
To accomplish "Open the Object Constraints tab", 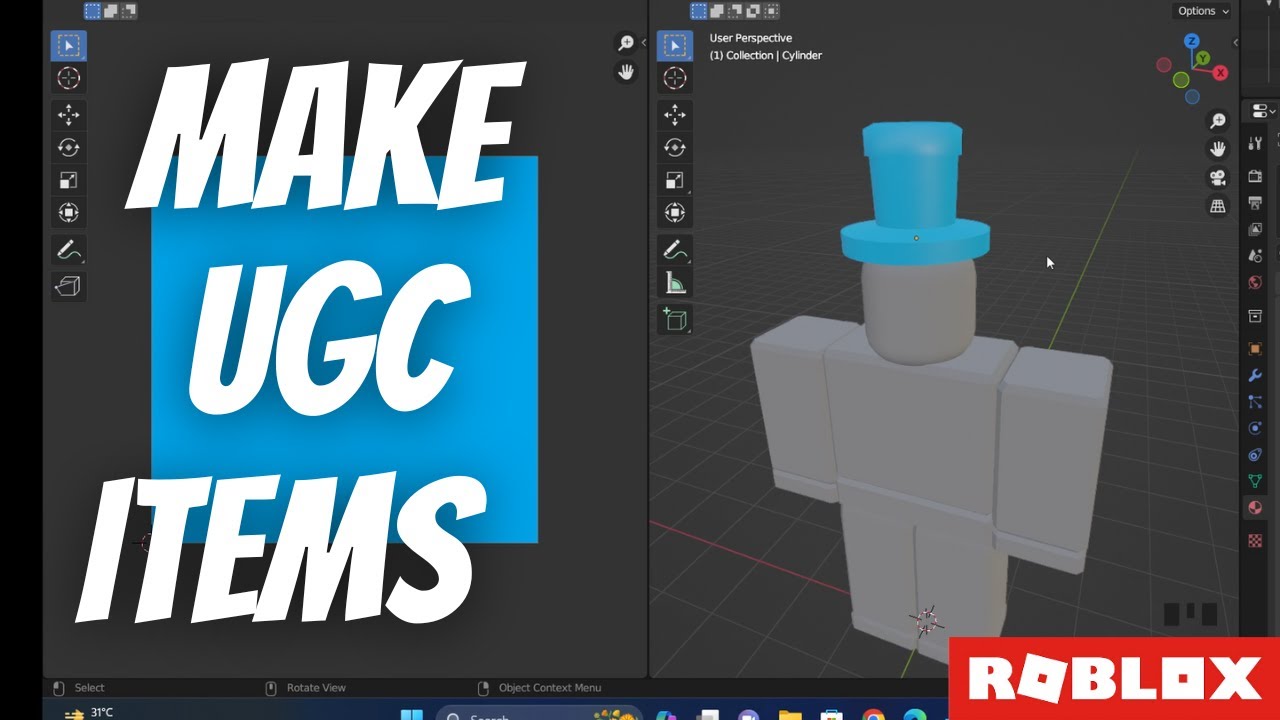I will click(1255, 455).
